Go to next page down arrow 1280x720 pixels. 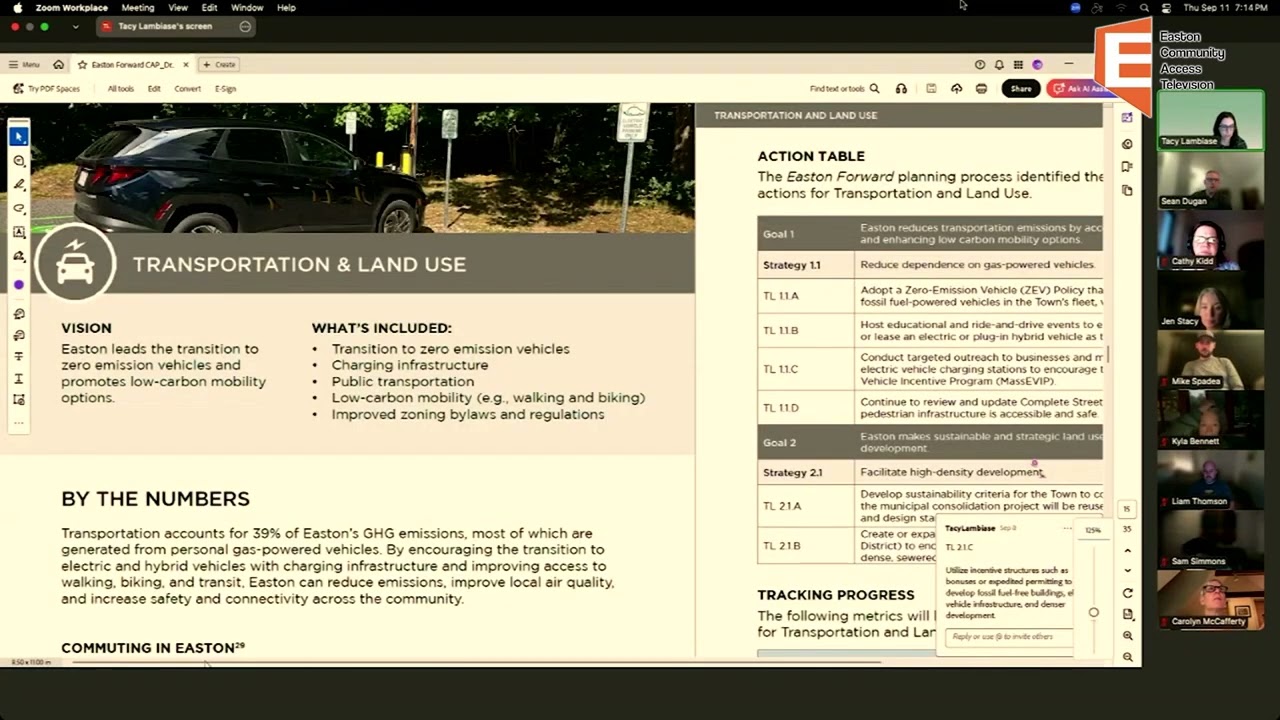pos(1127,571)
